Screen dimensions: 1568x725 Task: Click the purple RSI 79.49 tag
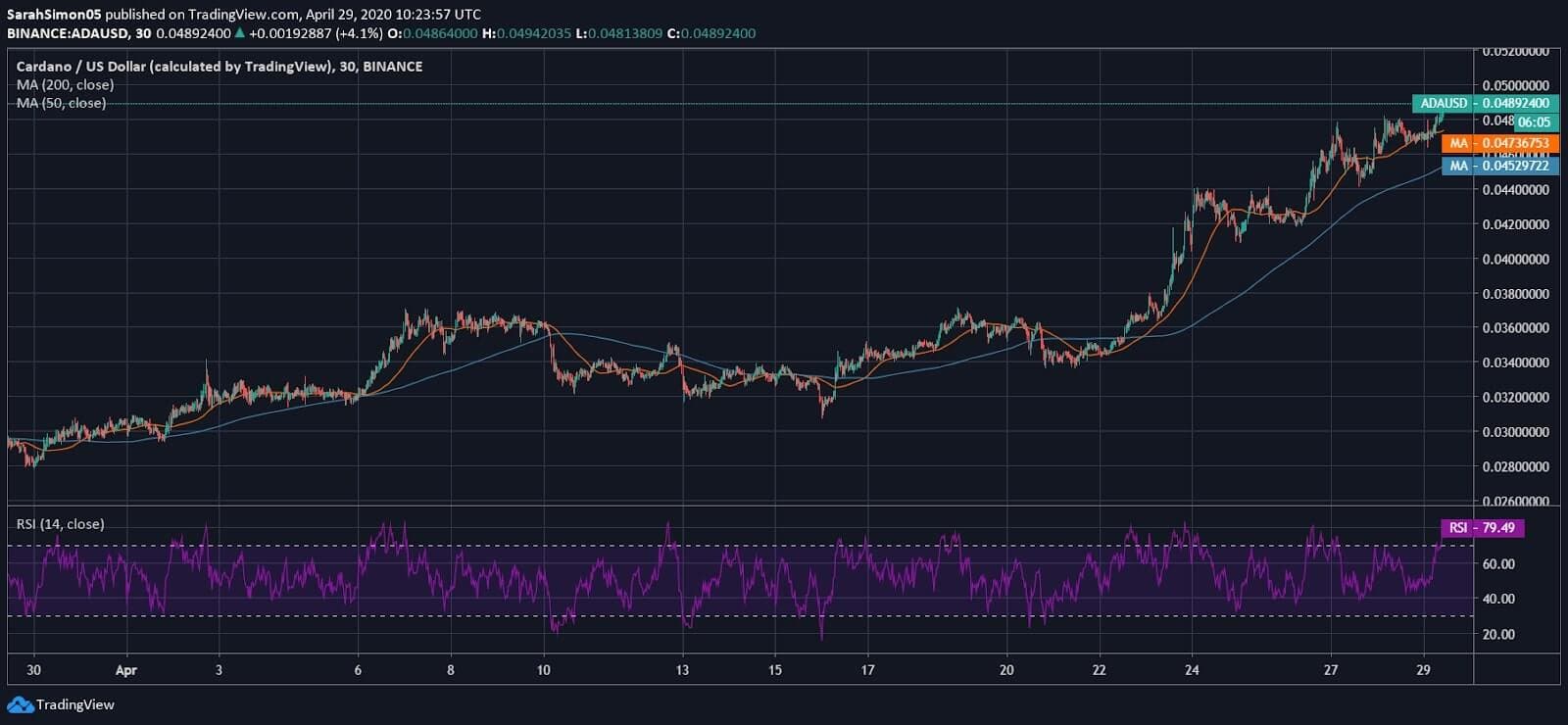tap(1482, 528)
